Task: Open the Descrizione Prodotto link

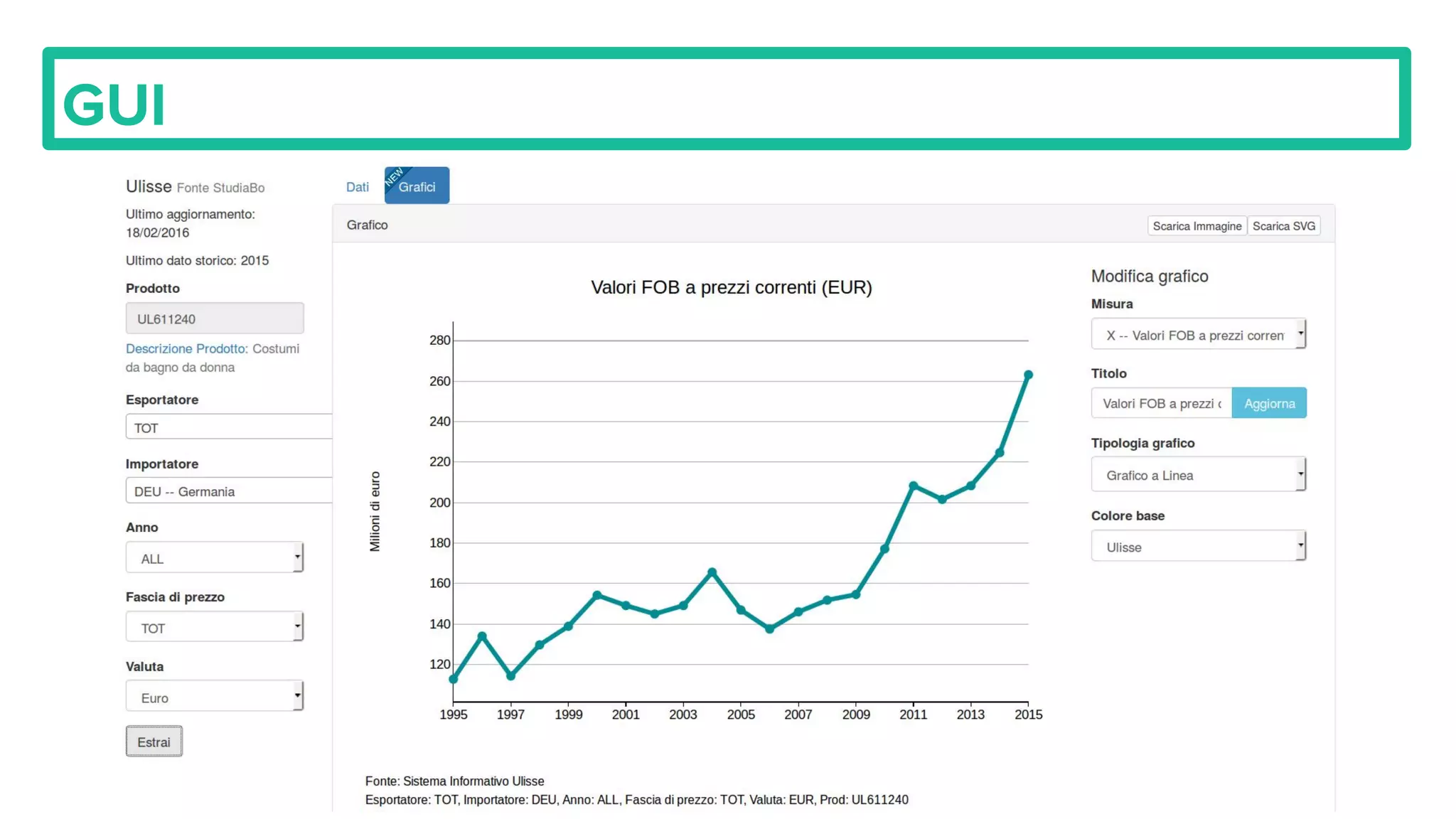Action: pyautogui.click(x=186, y=349)
